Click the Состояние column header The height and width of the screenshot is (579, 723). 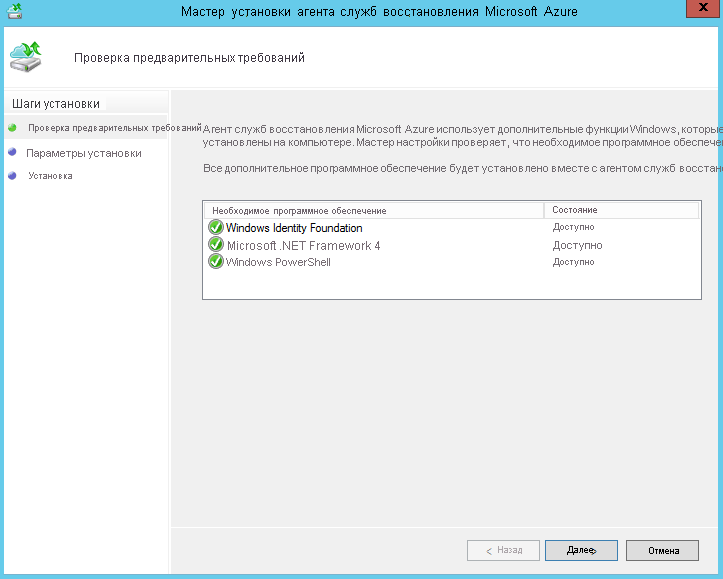[x=622, y=210]
